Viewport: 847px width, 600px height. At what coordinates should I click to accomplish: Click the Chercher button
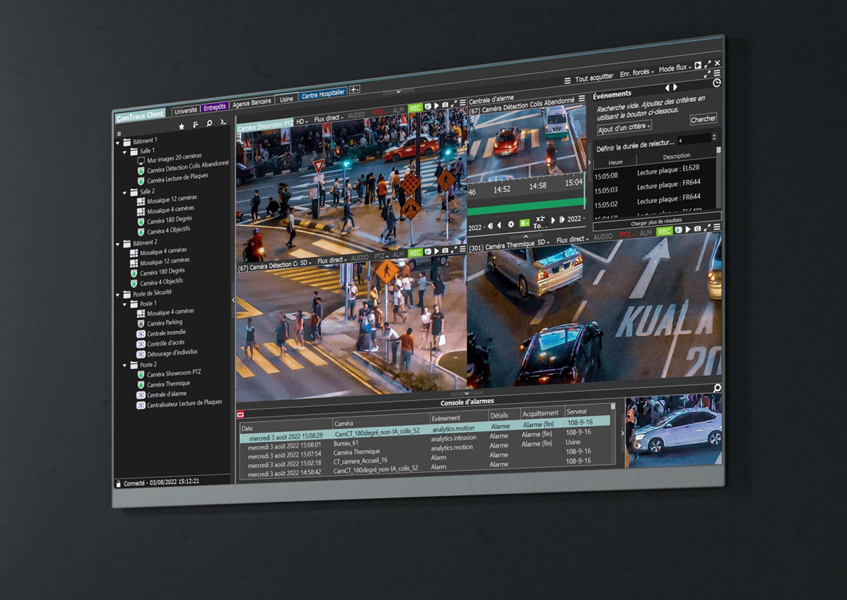pos(703,118)
